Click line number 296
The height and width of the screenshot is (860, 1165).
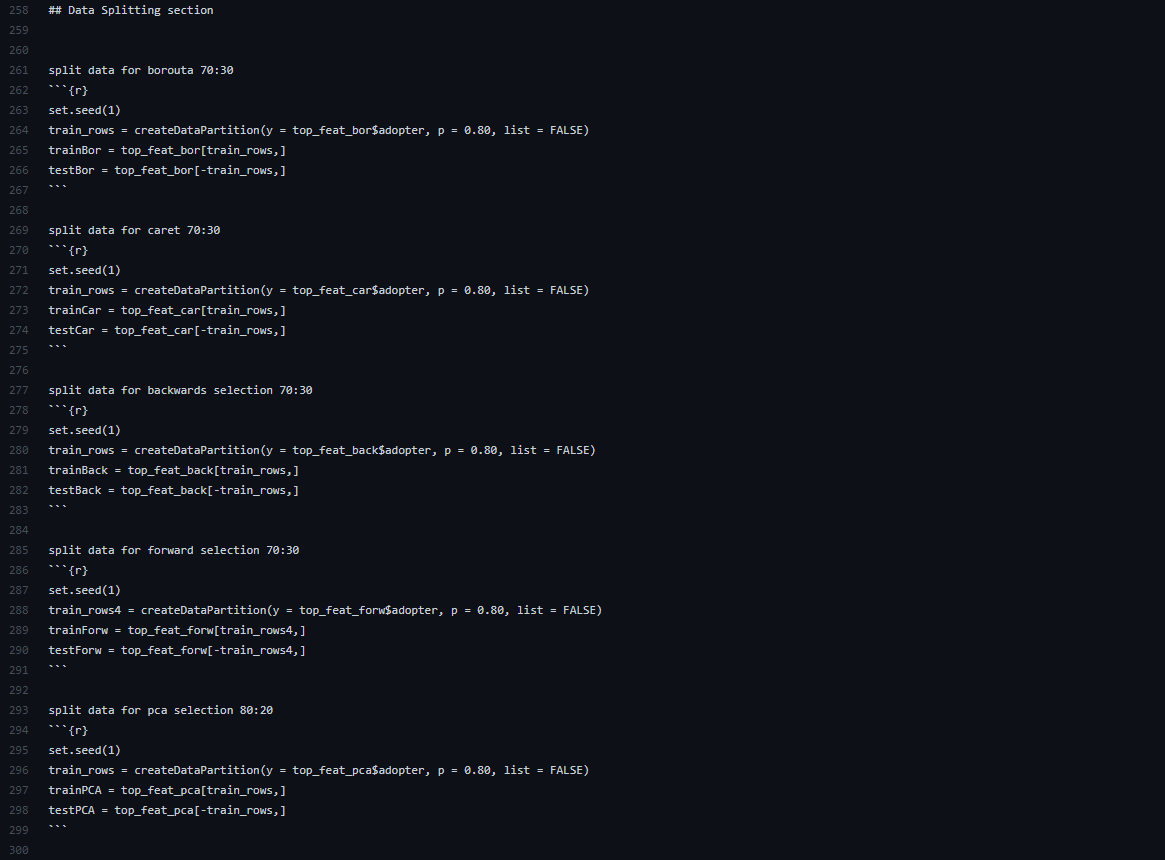tap(19, 770)
